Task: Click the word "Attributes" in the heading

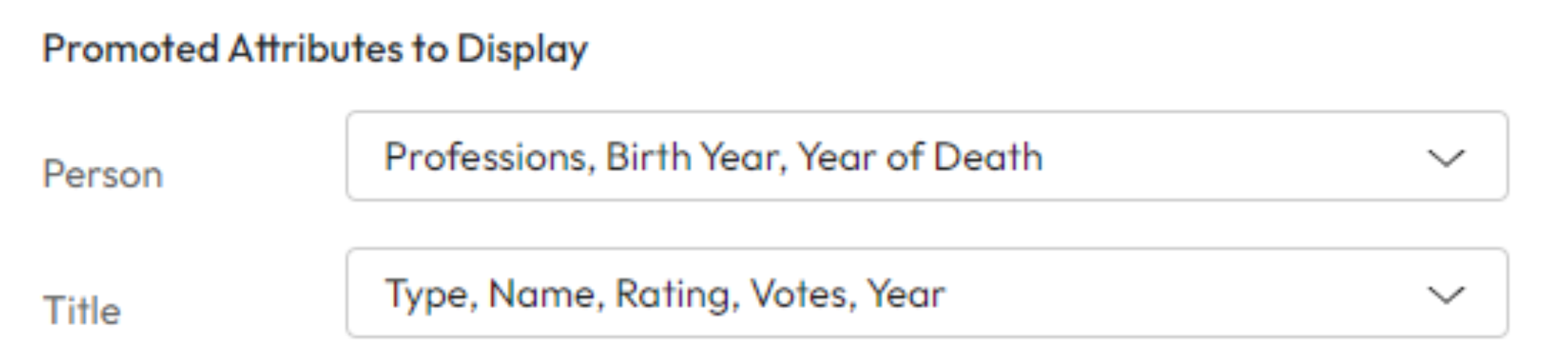Action: pos(316,50)
